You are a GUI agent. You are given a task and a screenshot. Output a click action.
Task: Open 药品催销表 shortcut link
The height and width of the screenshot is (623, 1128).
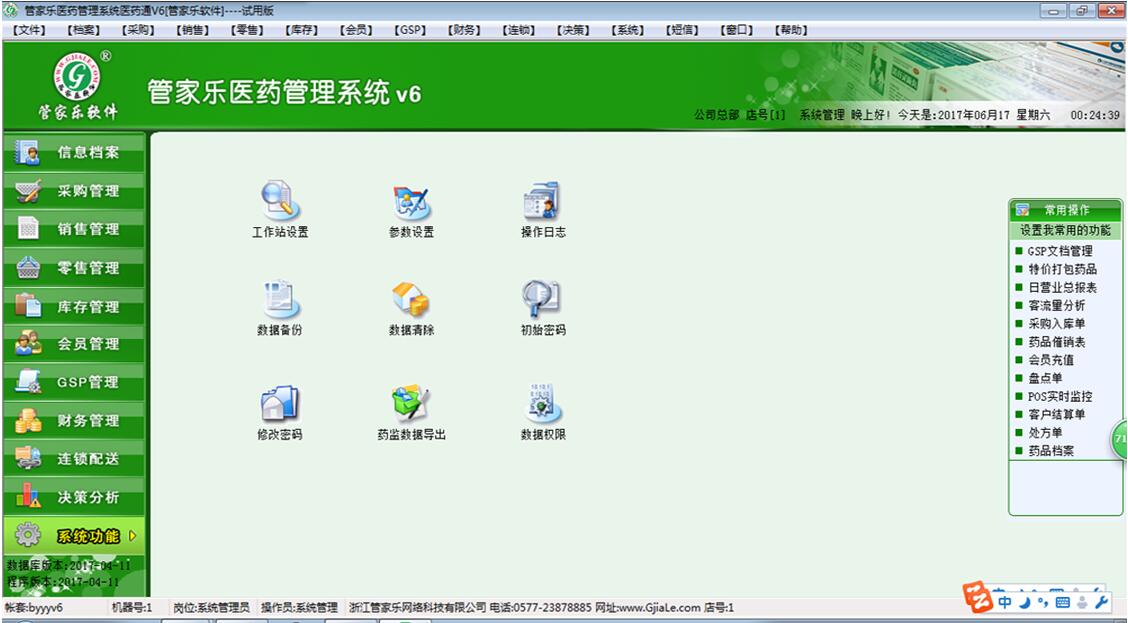(x=1057, y=342)
